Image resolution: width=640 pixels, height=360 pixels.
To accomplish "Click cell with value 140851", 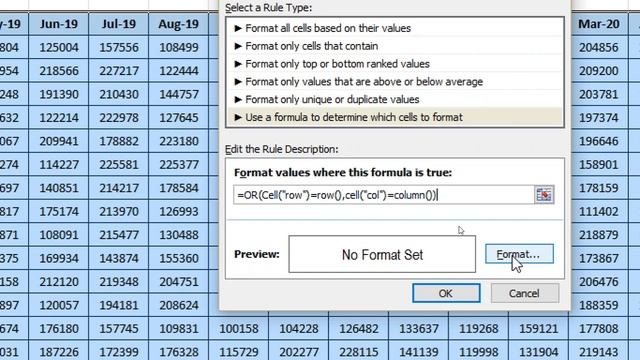I will (59, 188).
